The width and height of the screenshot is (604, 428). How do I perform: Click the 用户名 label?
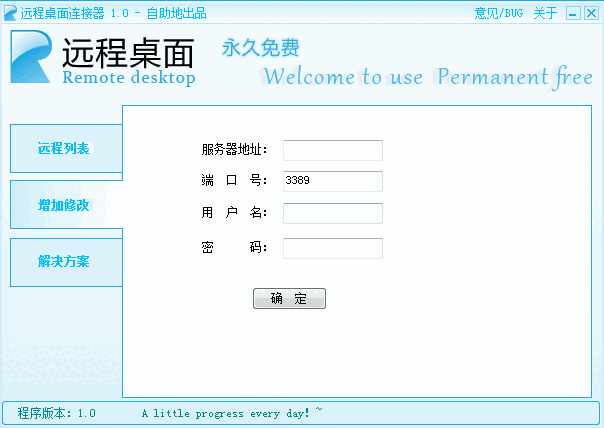click(234, 212)
